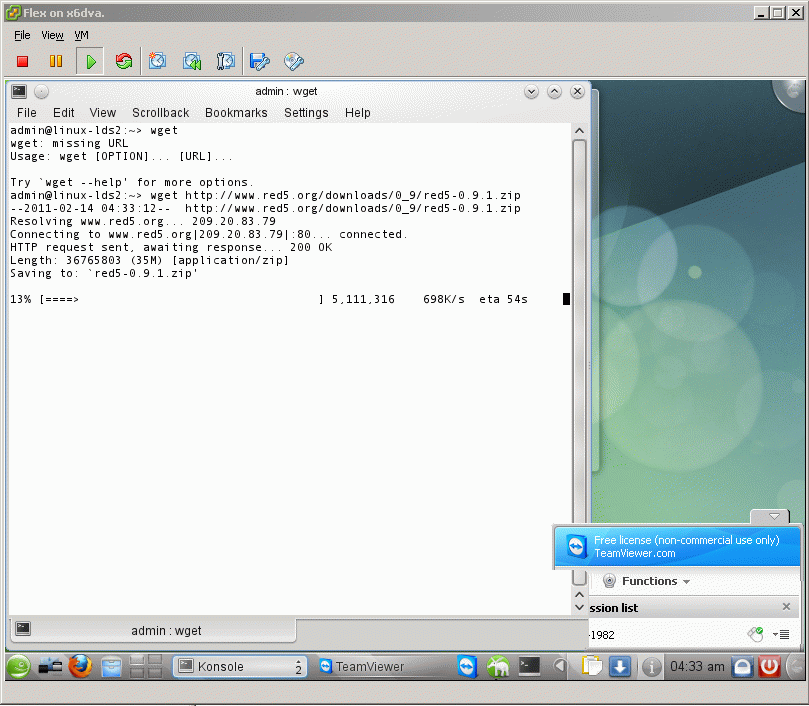809x706 pixels.
Task: Take a VM snapshot
Action: click(158, 61)
